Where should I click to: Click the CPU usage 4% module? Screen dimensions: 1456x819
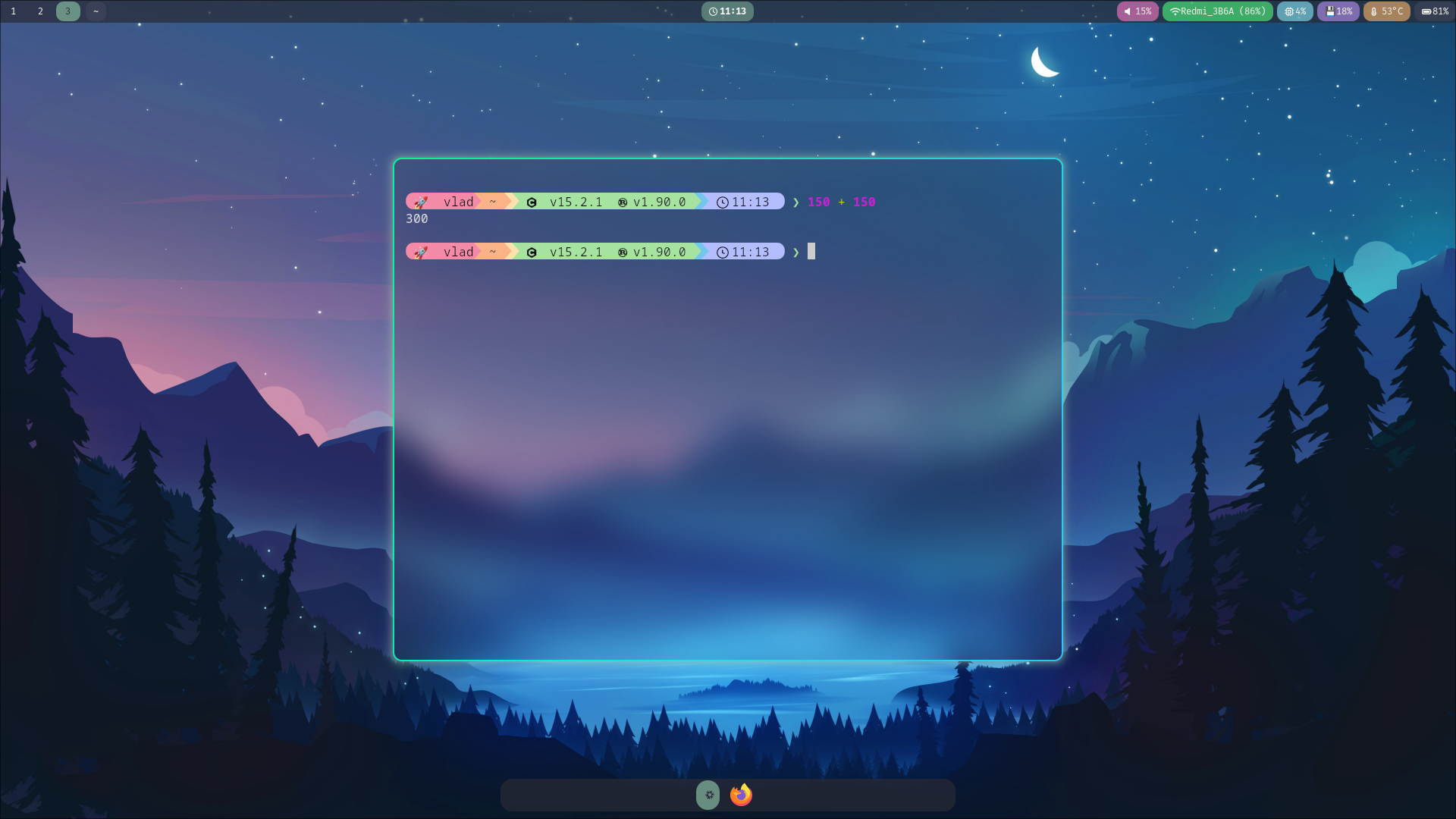(1294, 11)
